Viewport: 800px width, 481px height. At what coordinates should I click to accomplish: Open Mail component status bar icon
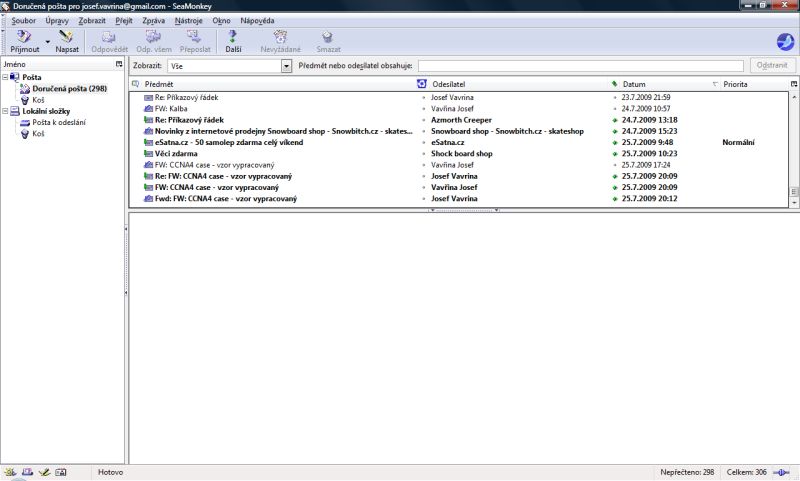click(28, 472)
